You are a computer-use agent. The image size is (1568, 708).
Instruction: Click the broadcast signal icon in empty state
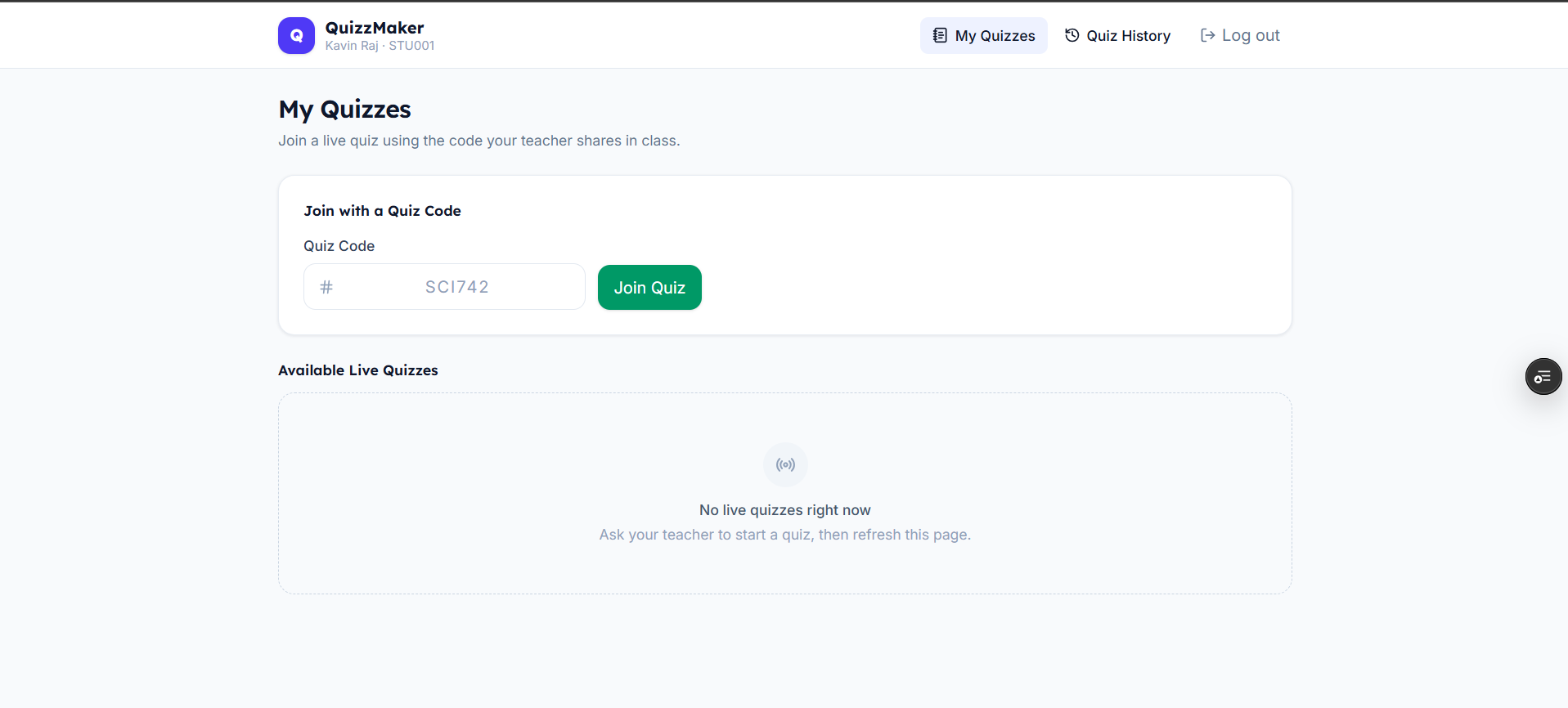(x=785, y=465)
